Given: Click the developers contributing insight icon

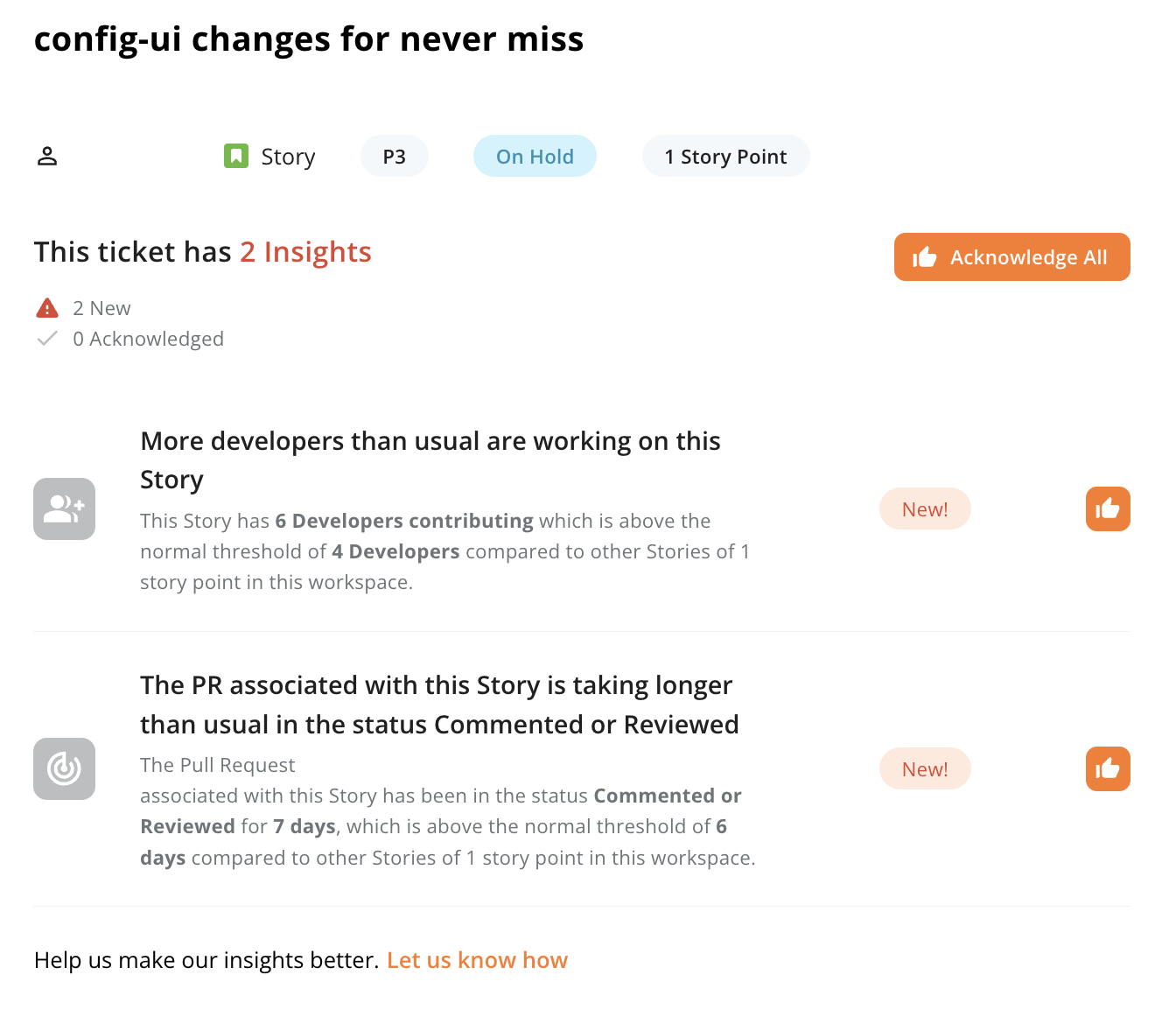Looking at the screenshot, I should click(x=65, y=508).
